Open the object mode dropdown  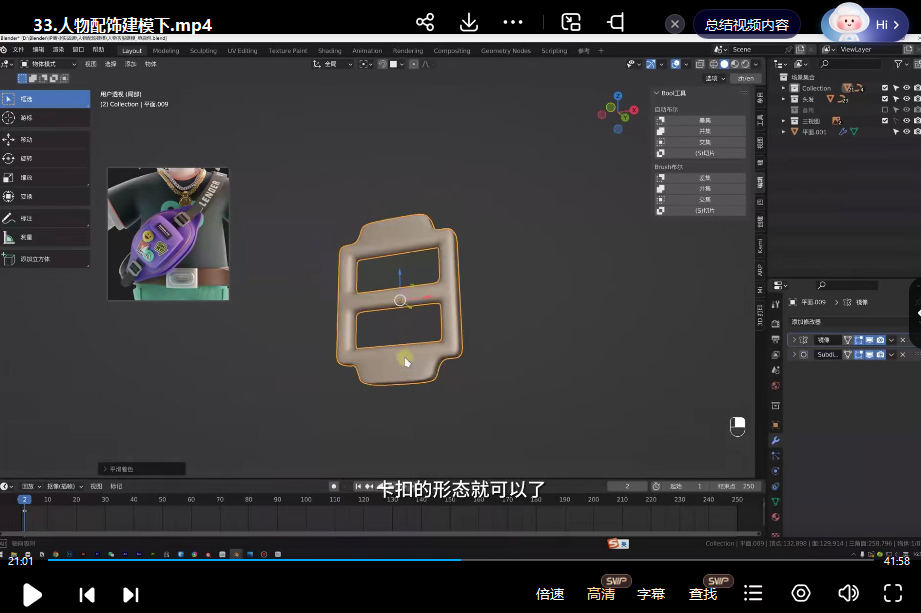[48, 64]
